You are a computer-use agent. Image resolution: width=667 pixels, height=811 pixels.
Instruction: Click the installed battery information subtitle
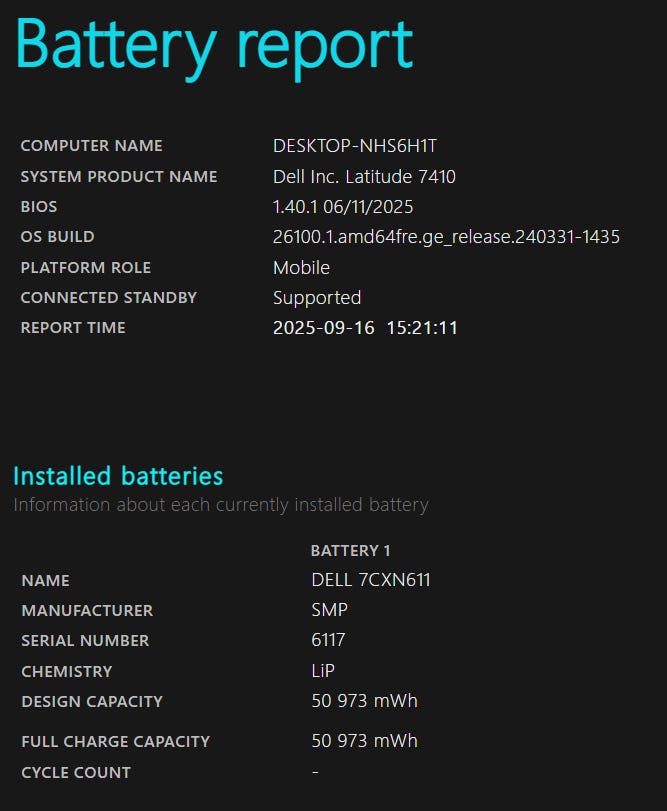coord(221,505)
